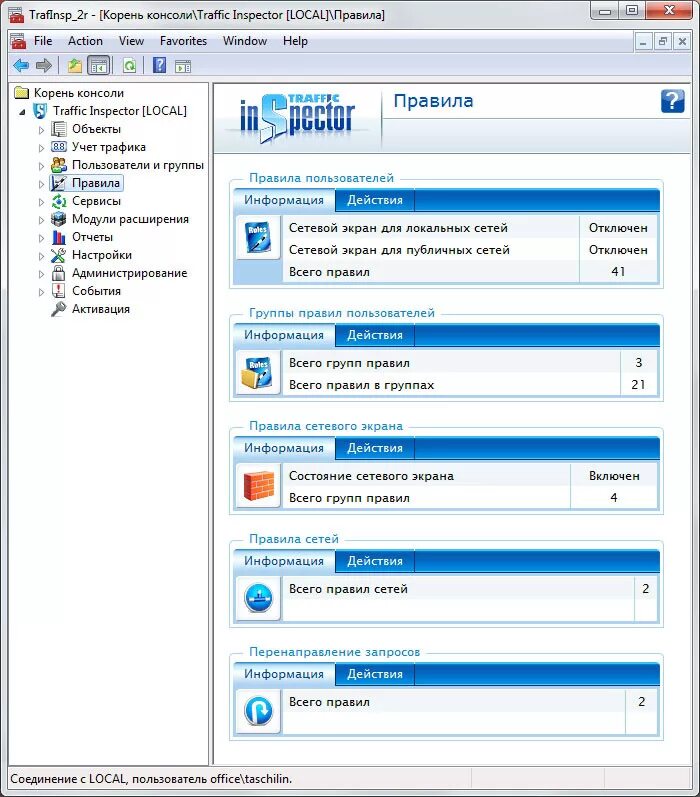The height and width of the screenshot is (797, 700).
Task: Open Действия tab in Правила пользователей
Action: 375,200
